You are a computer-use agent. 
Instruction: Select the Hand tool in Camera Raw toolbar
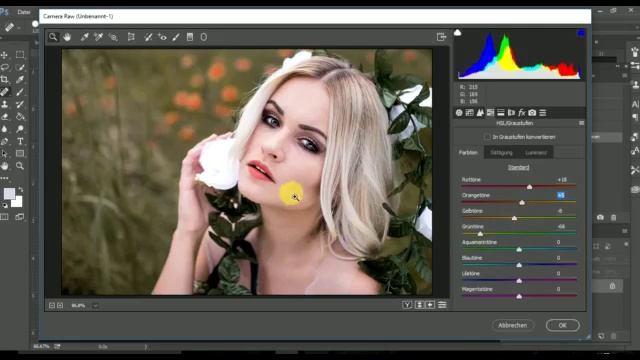point(67,37)
